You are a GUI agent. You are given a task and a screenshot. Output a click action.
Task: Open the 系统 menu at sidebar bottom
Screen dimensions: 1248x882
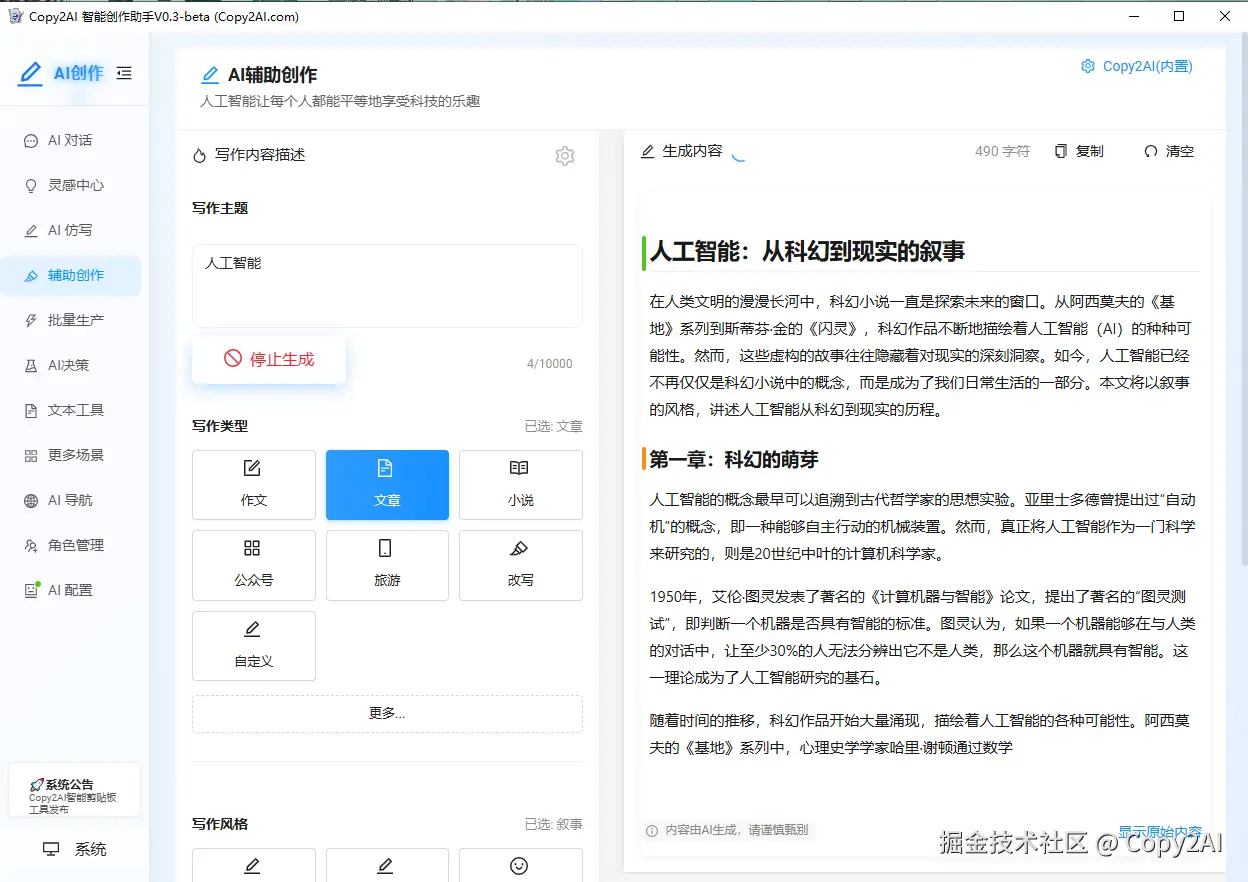pos(74,849)
